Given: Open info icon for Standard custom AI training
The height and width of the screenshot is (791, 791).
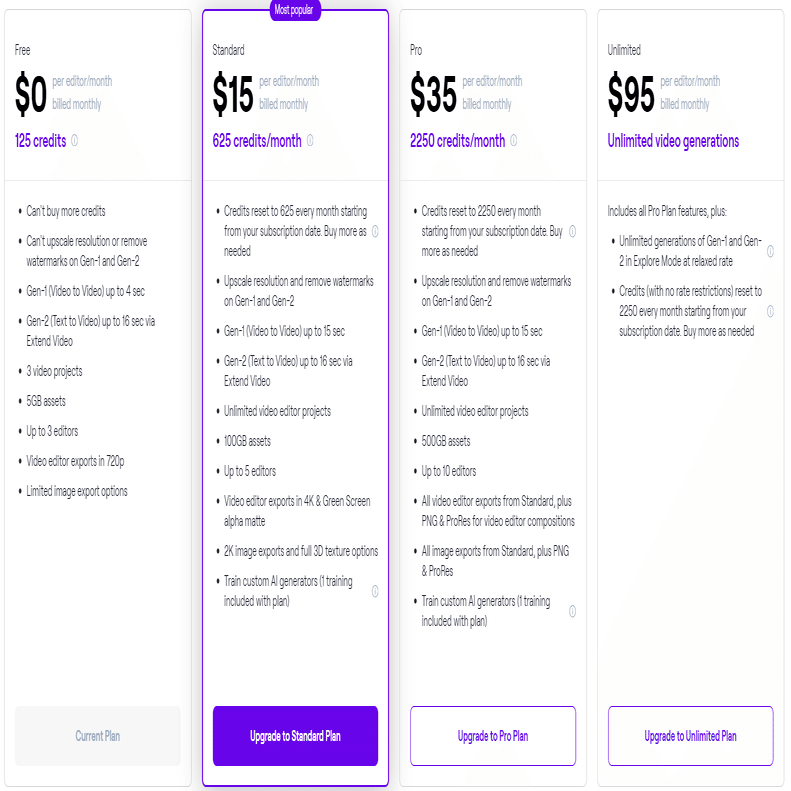Looking at the screenshot, I should tap(375, 591).
